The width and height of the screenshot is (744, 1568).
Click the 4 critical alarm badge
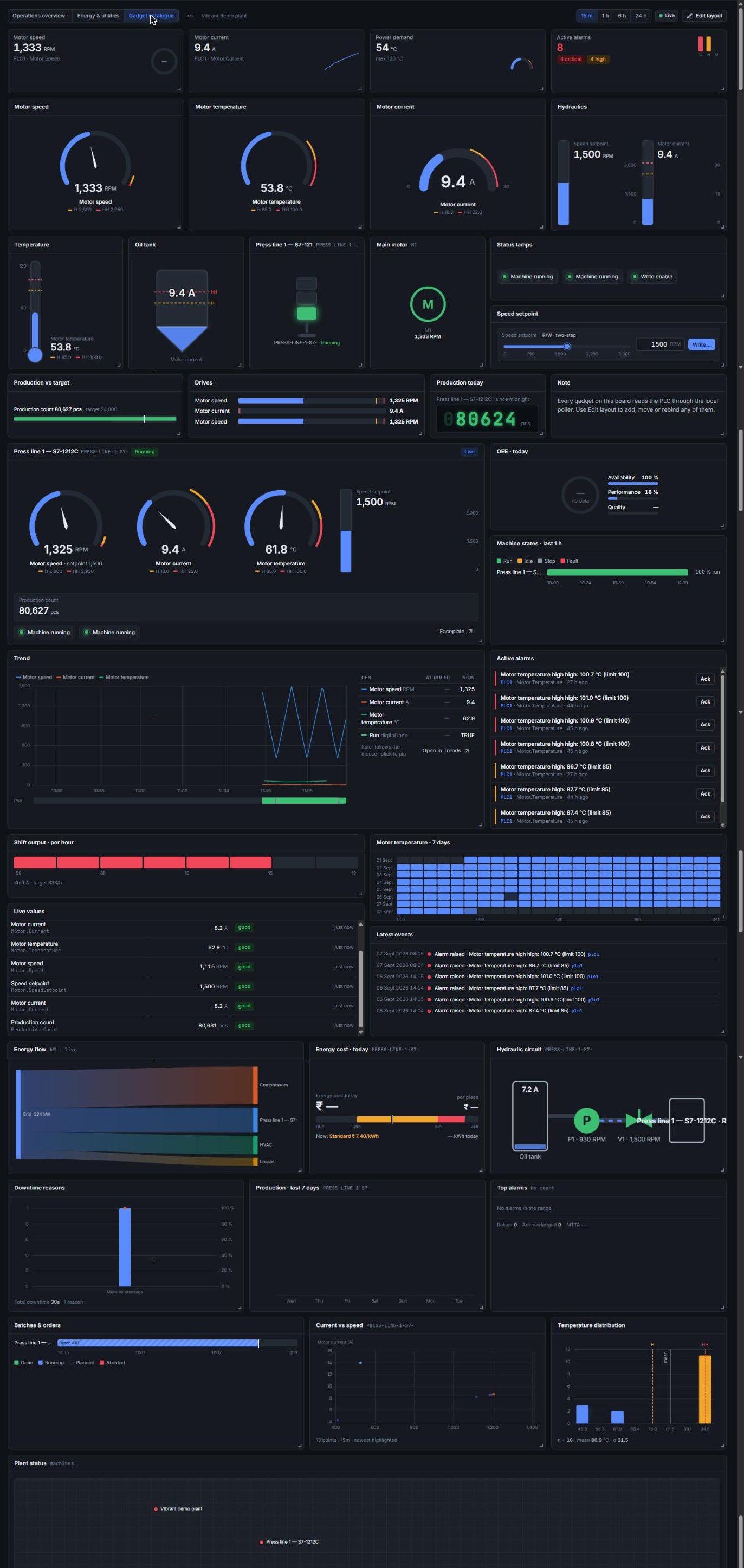tap(571, 59)
